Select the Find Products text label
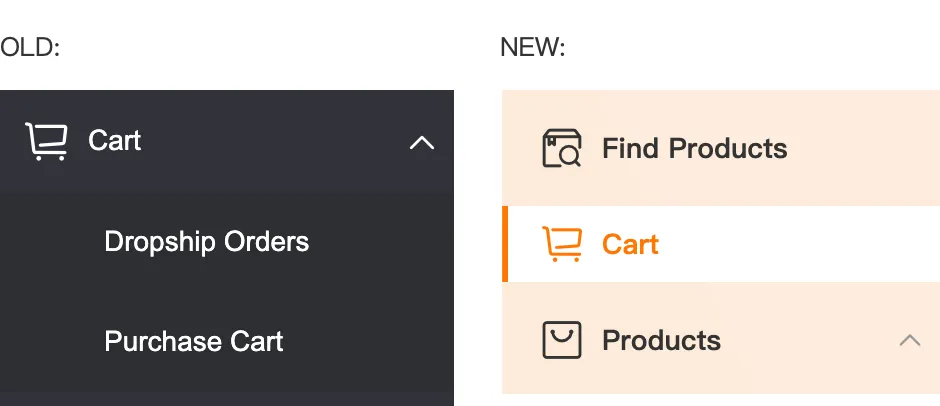The image size is (940, 406). coord(694,149)
